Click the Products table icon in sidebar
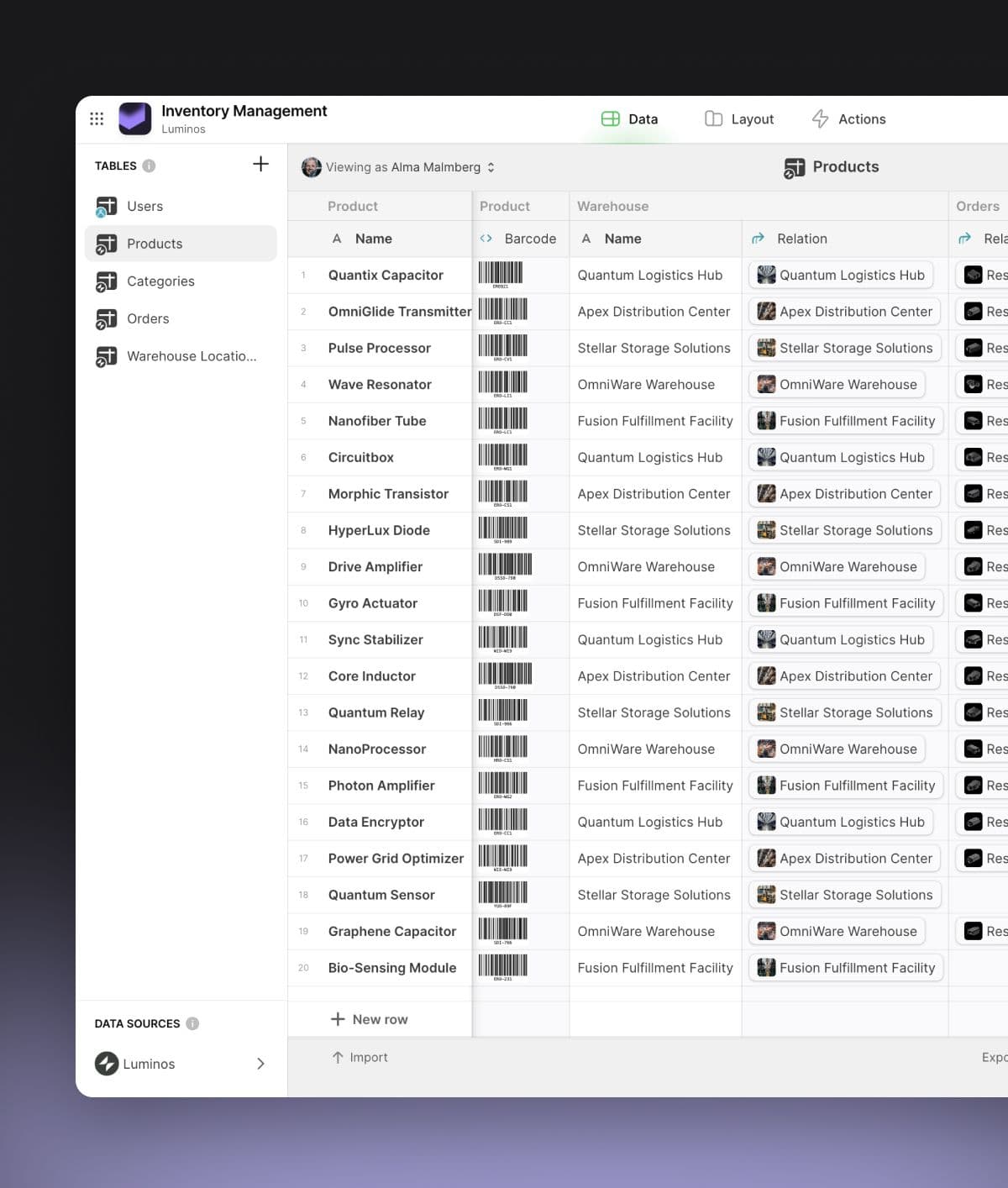1008x1188 pixels. click(x=107, y=243)
